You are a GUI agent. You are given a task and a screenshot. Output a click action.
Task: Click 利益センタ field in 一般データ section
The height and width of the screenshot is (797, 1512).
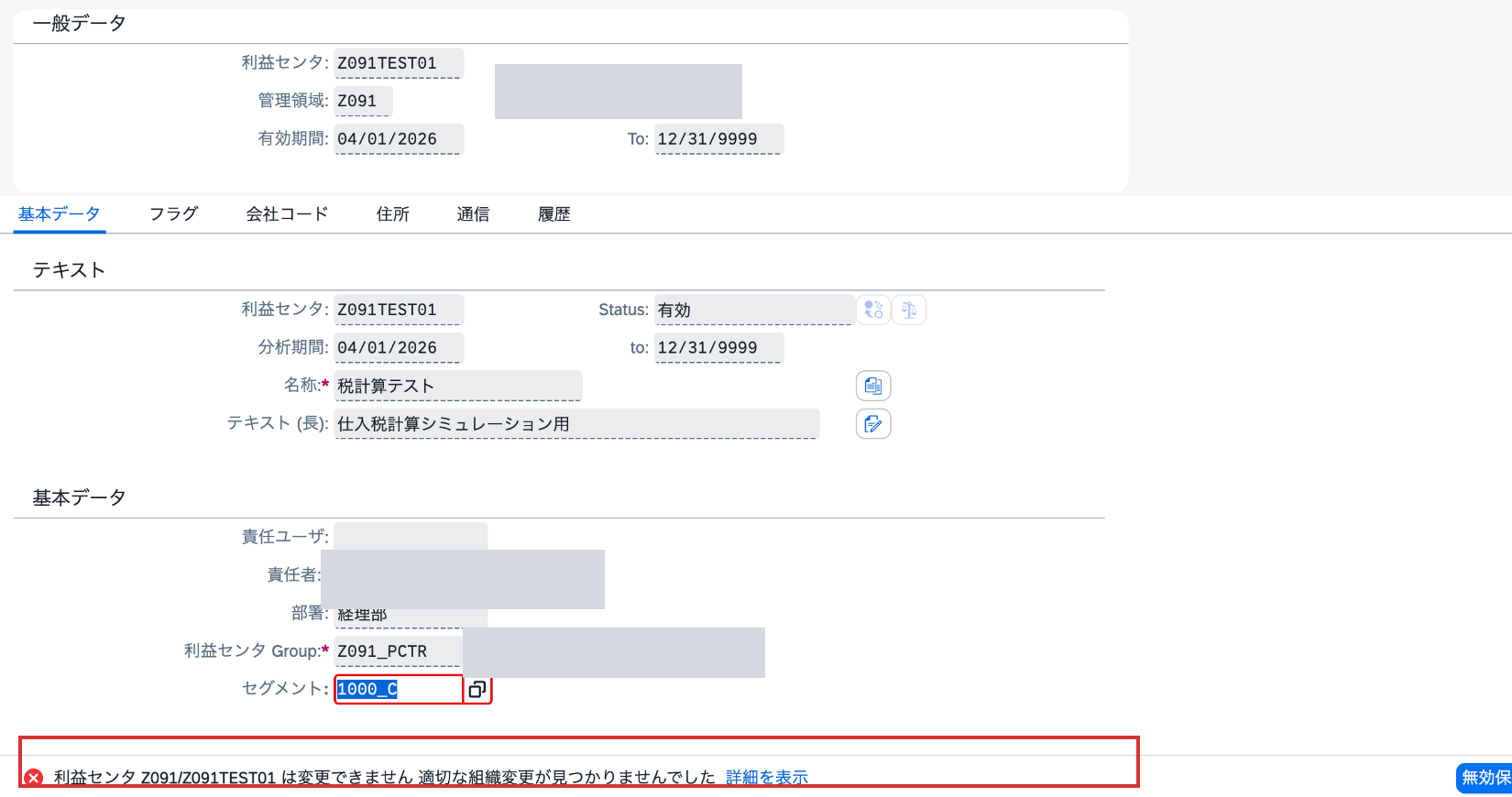click(x=399, y=63)
